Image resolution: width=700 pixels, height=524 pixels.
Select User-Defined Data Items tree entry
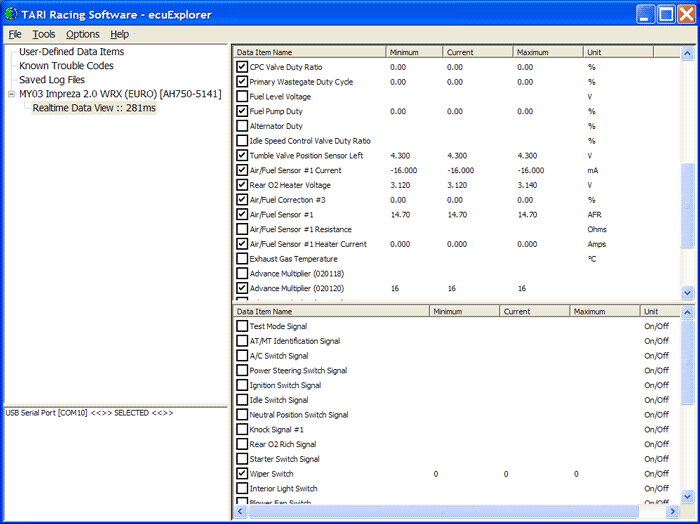[x=71, y=52]
